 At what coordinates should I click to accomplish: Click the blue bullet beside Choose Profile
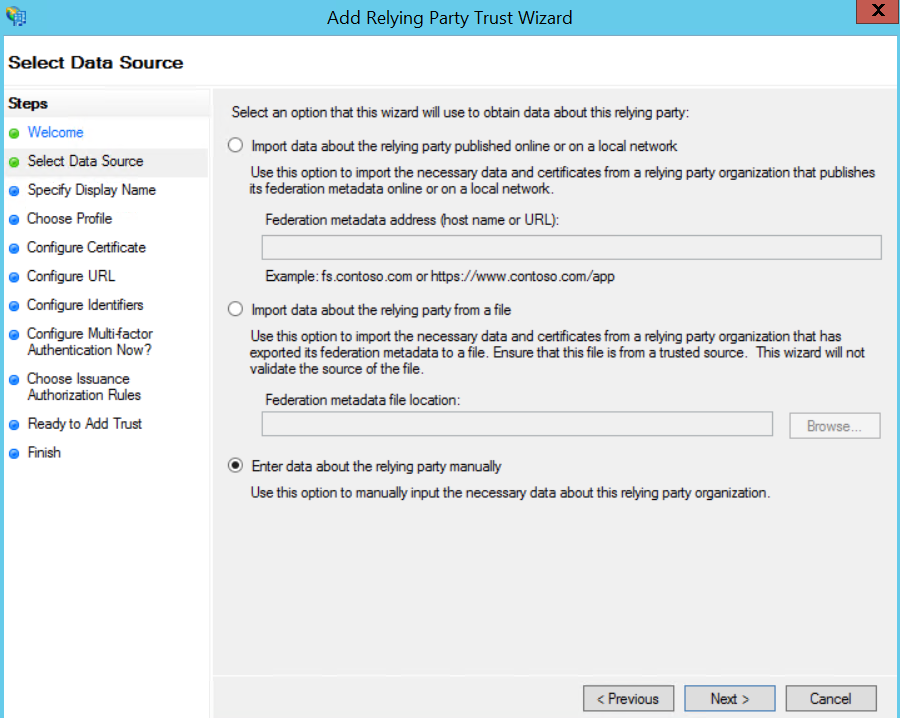point(14,220)
